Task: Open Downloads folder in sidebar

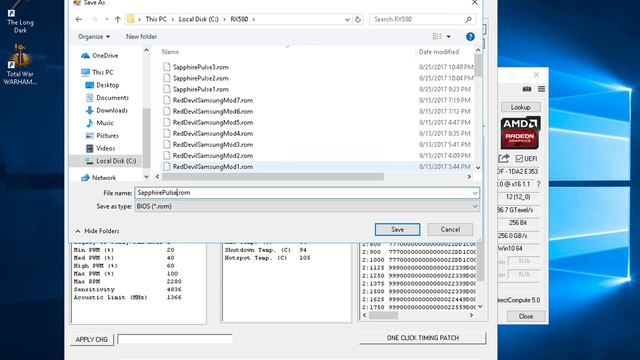Action: (107, 110)
